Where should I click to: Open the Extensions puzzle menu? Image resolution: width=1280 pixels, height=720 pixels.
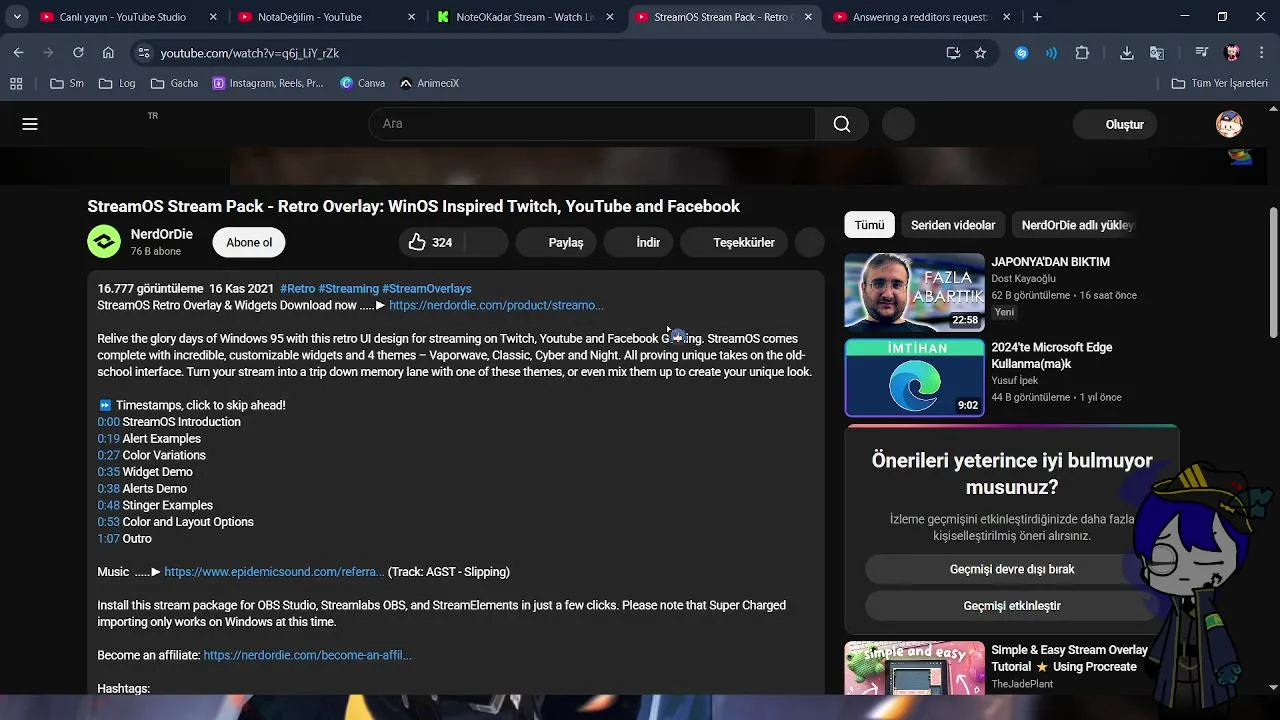coord(1082,53)
